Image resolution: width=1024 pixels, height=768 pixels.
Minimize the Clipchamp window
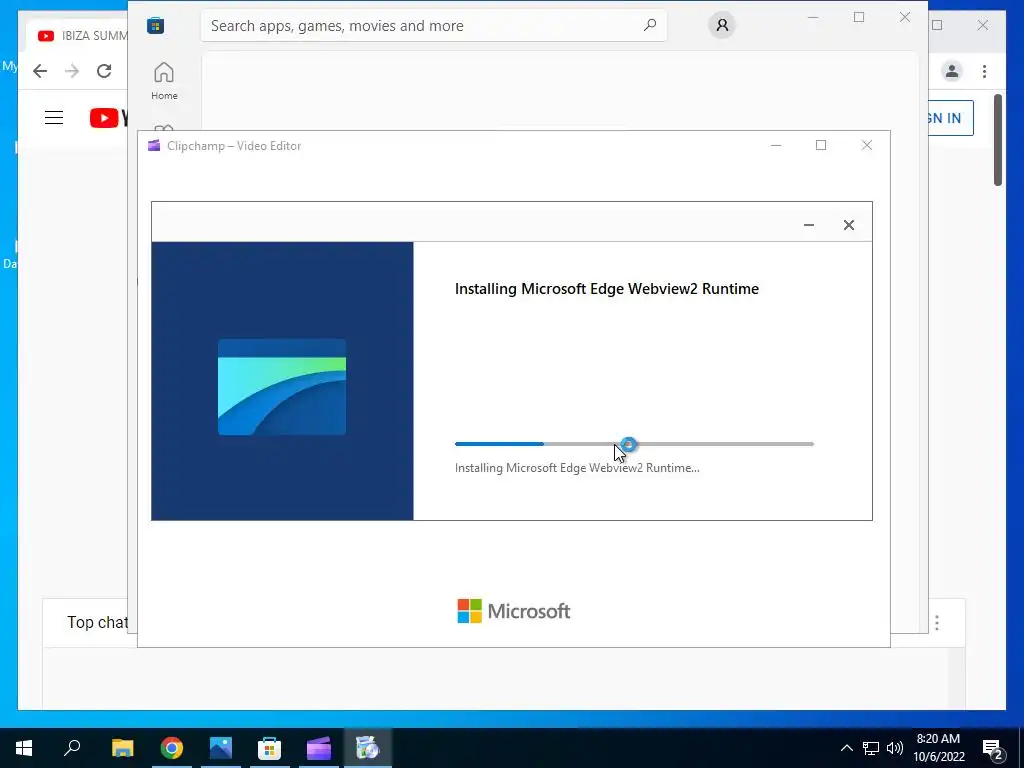[776, 146]
